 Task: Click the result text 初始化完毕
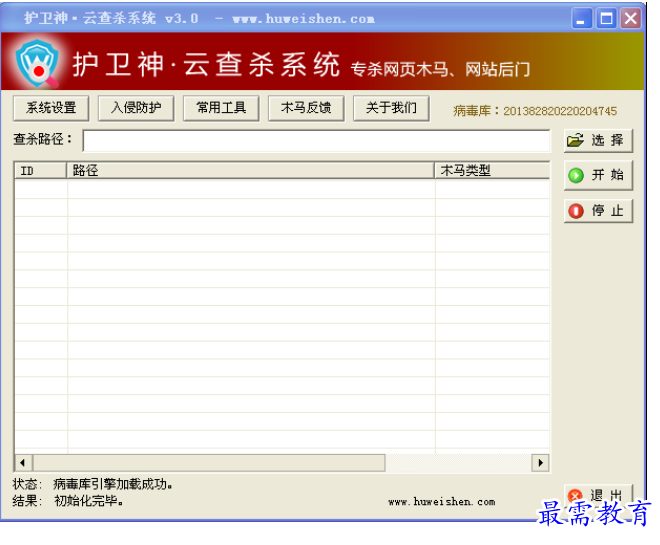coord(89,501)
